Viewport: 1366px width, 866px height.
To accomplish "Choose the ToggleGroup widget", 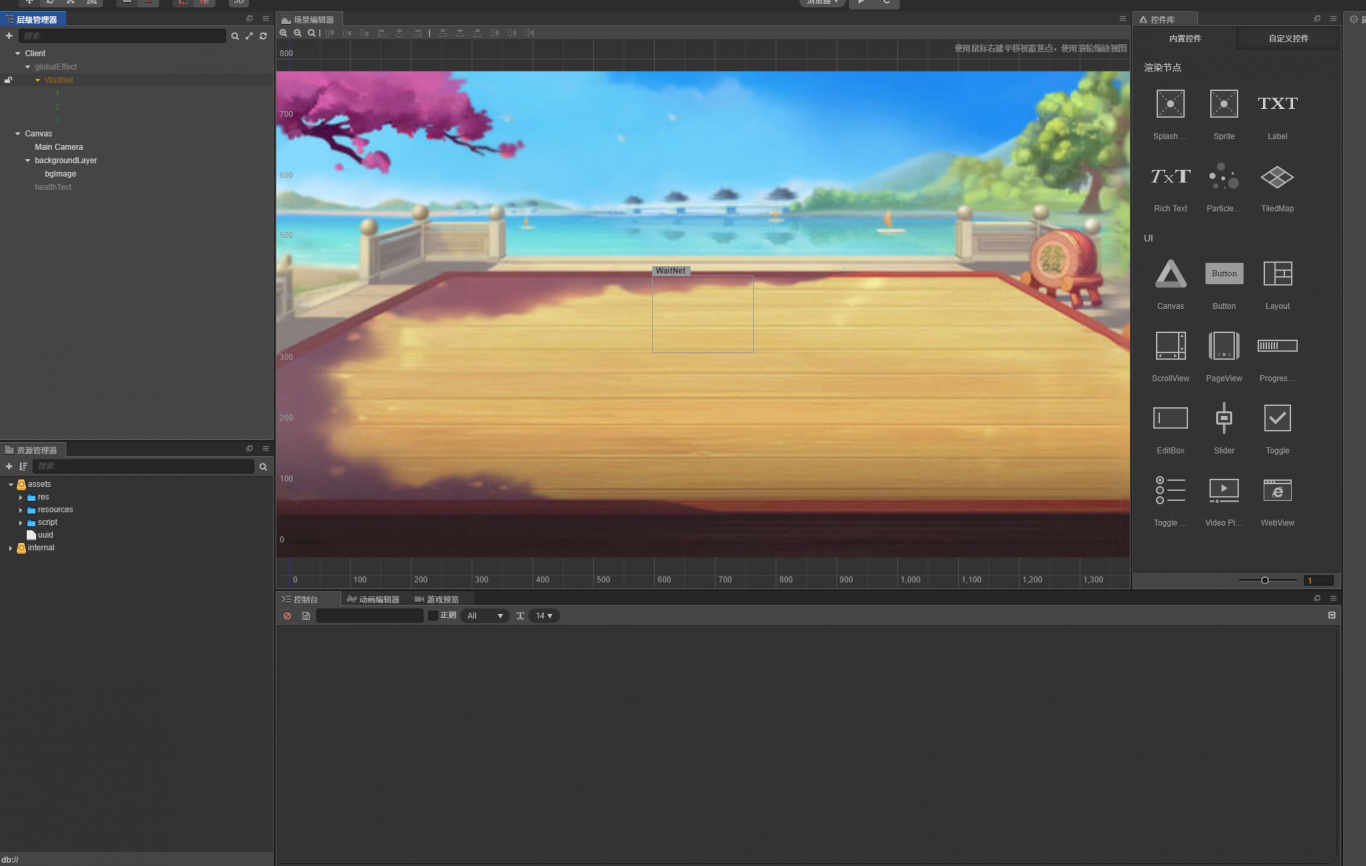I will (1170, 490).
